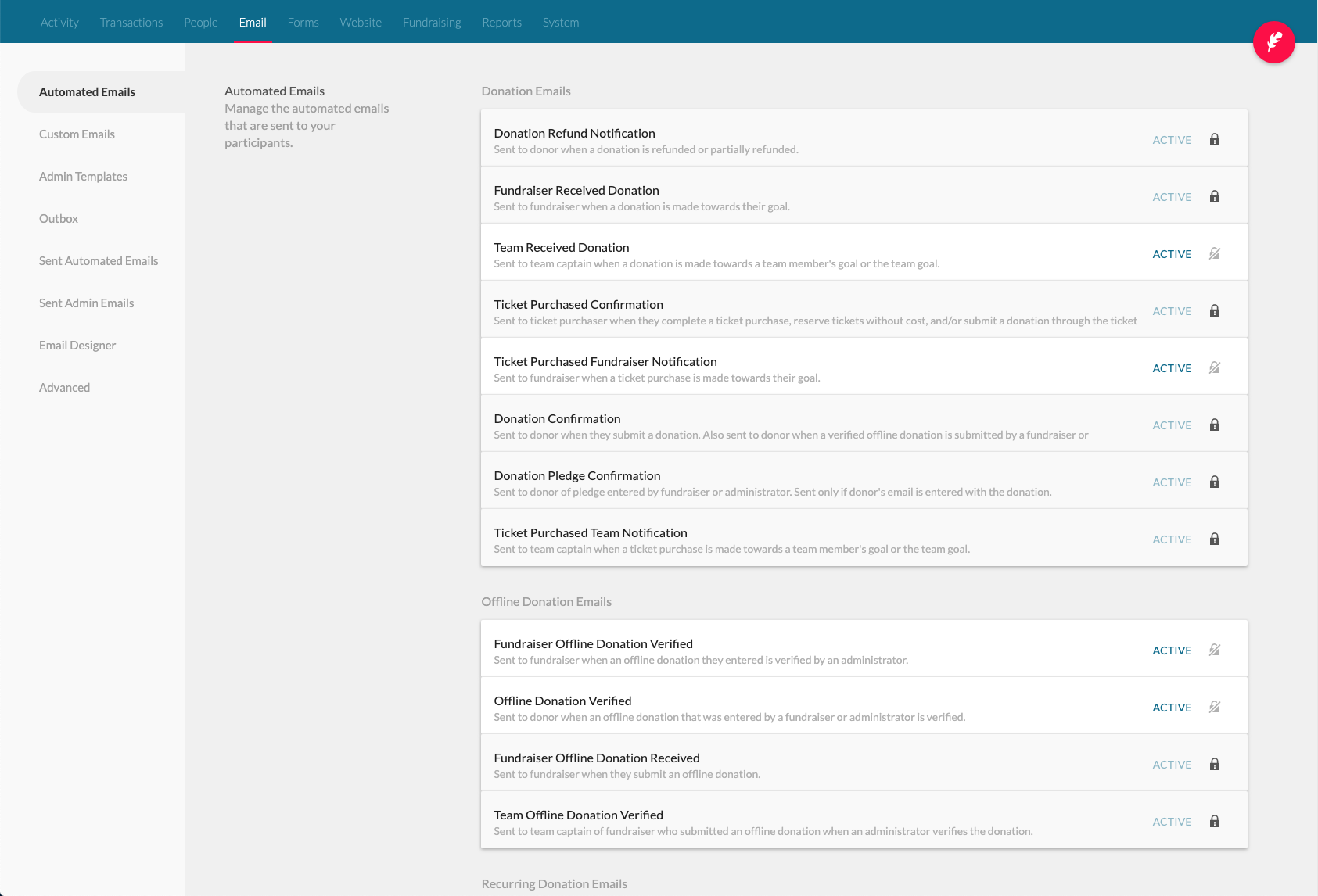Open Donation Pledge Confirmation email
Screen dimensions: 1318x896
(x=864, y=480)
